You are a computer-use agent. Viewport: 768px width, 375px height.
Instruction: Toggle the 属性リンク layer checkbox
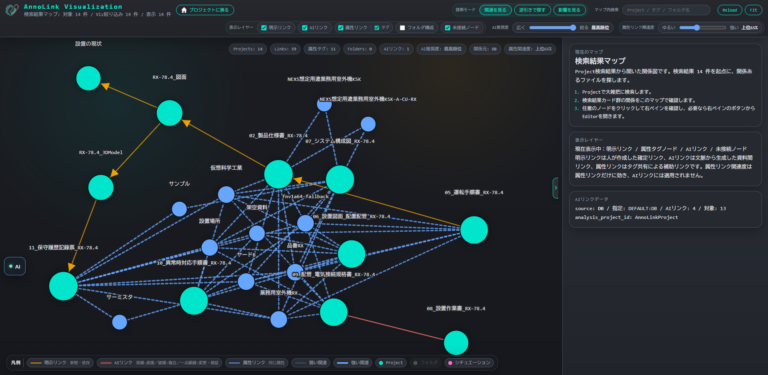point(341,28)
